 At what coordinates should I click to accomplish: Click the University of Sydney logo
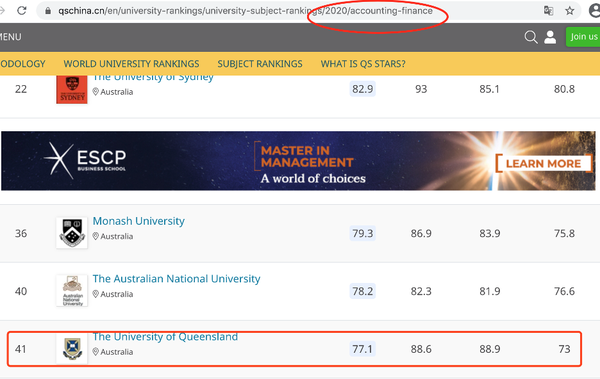pyautogui.click(x=72, y=90)
